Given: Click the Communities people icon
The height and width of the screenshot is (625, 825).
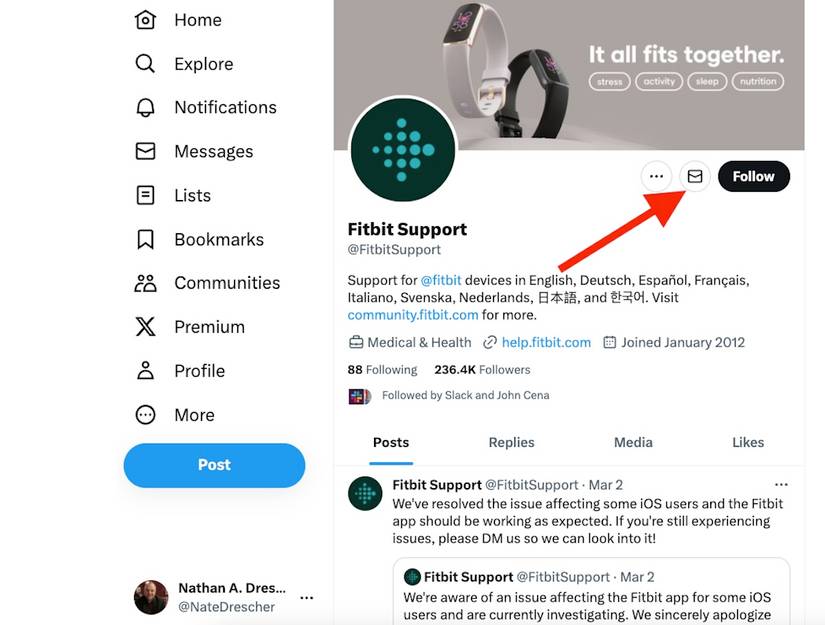Looking at the screenshot, I should [x=145, y=283].
